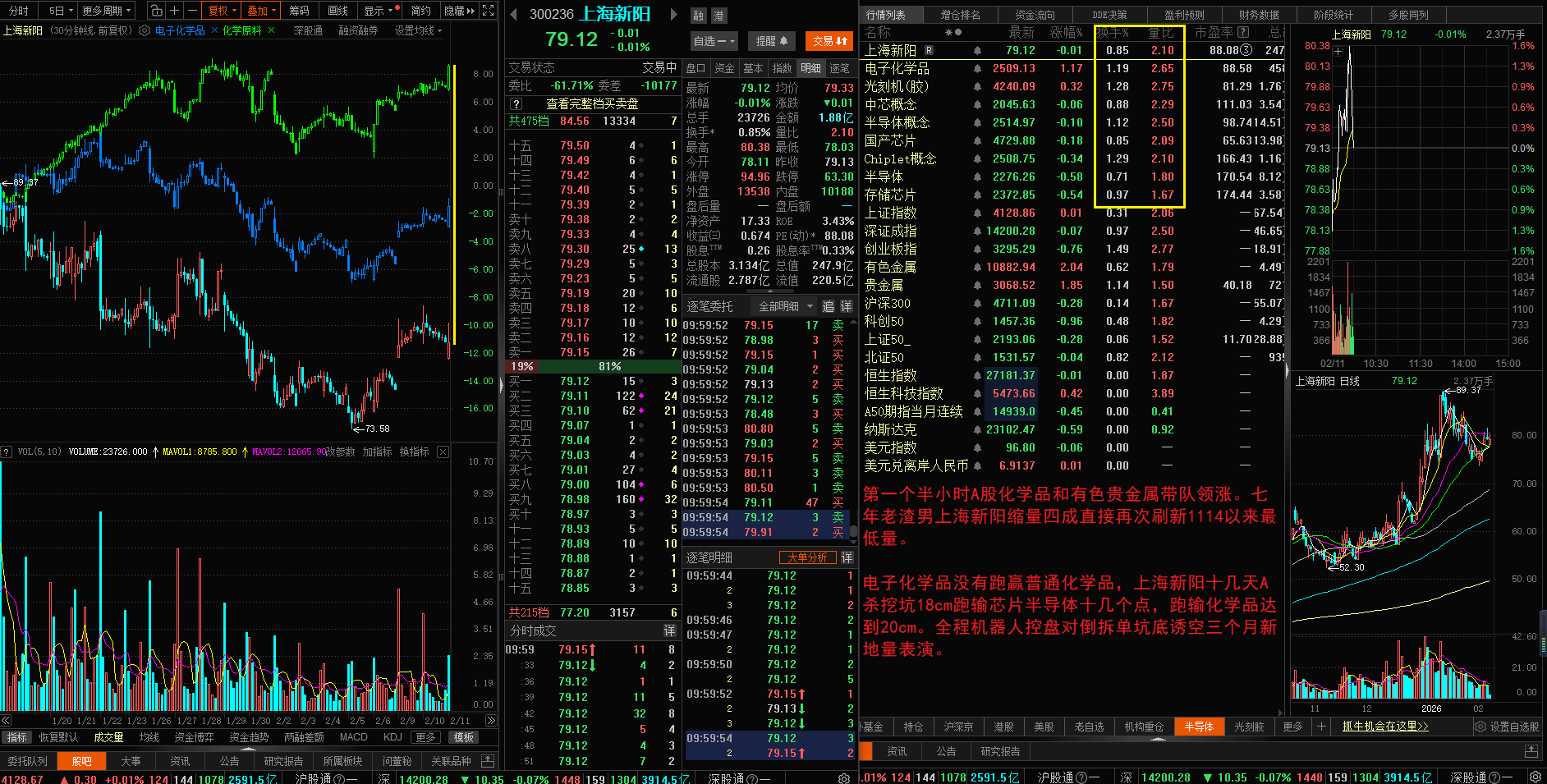The image size is (1547, 784).
Task: Sort by 涨幅% column header
Action: click(1067, 32)
